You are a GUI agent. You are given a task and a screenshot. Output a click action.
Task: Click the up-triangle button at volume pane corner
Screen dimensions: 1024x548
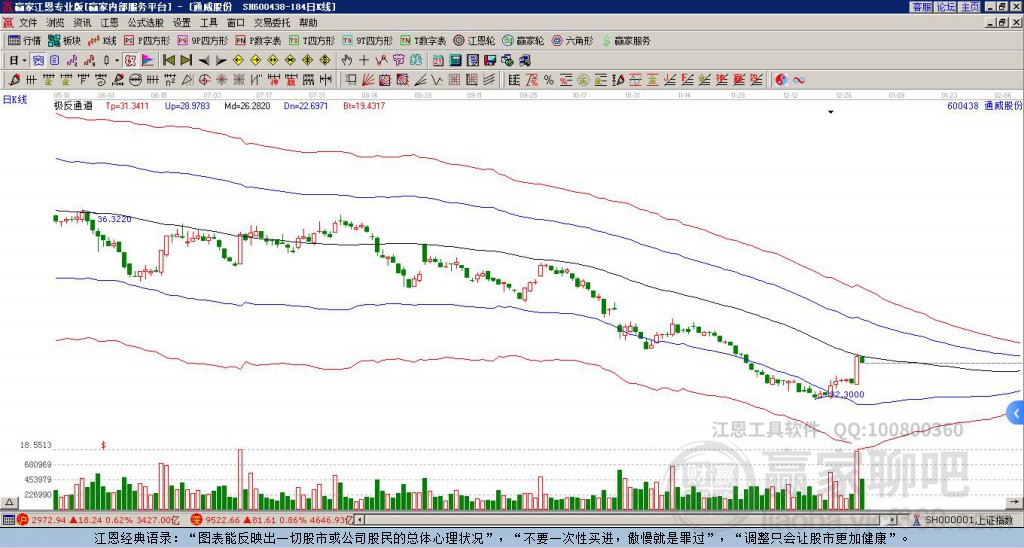click(8, 502)
